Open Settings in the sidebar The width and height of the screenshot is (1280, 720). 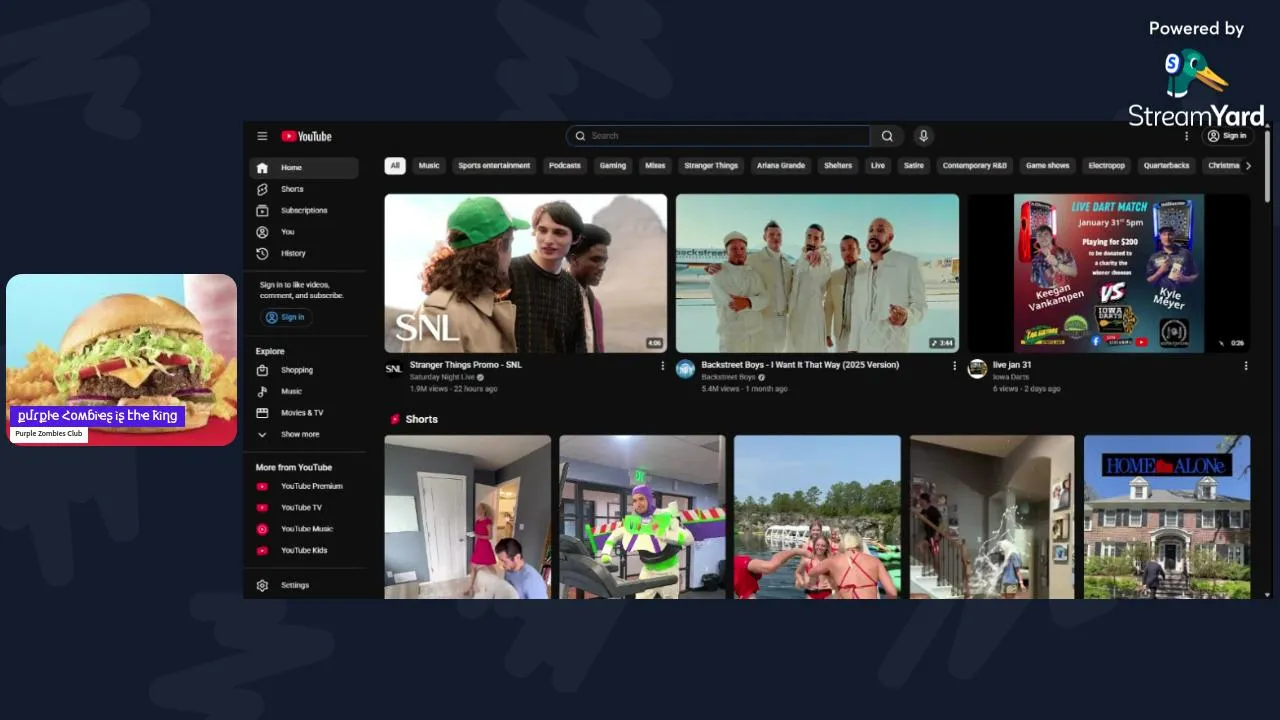[x=304, y=585]
